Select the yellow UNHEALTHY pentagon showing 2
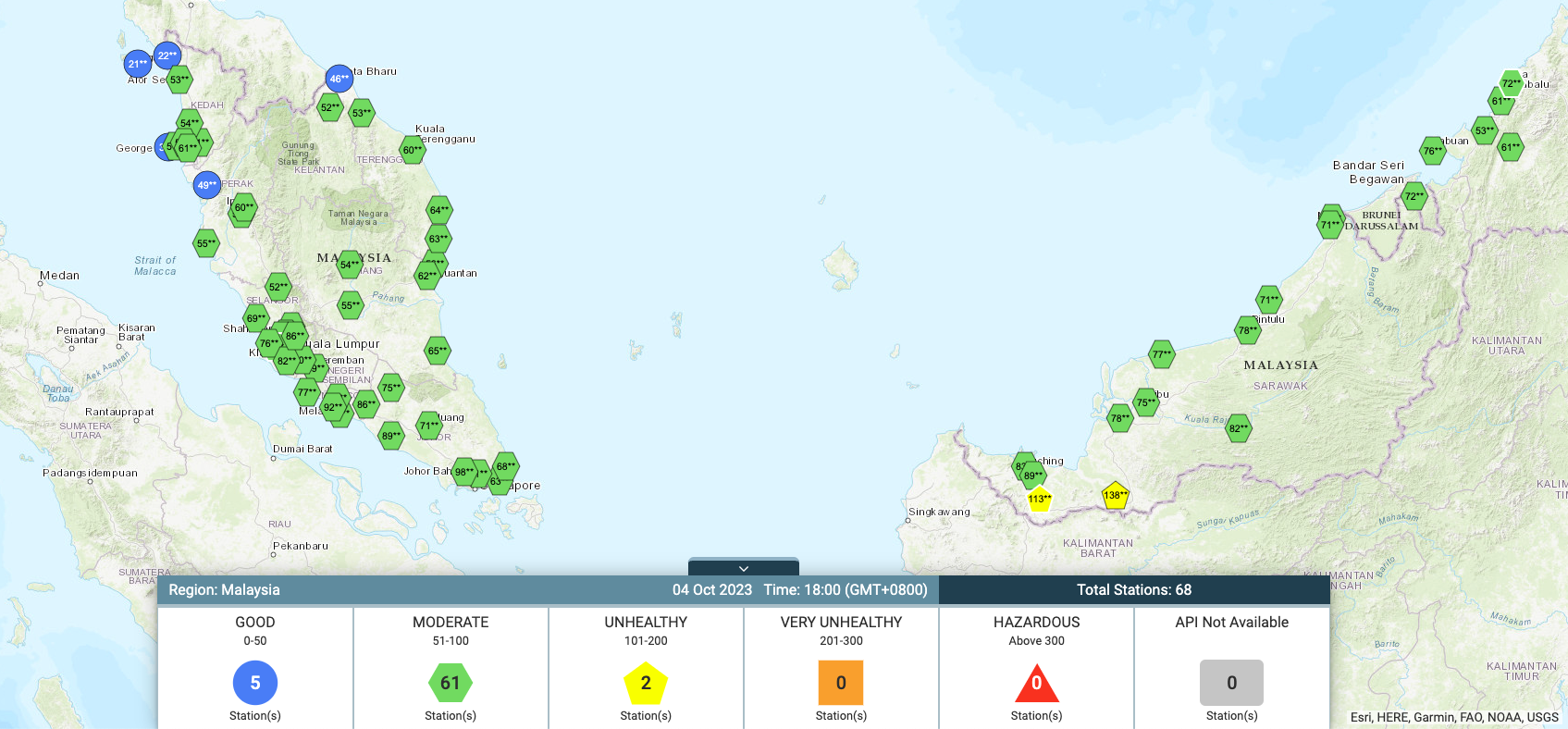The image size is (1568, 729). point(646,683)
